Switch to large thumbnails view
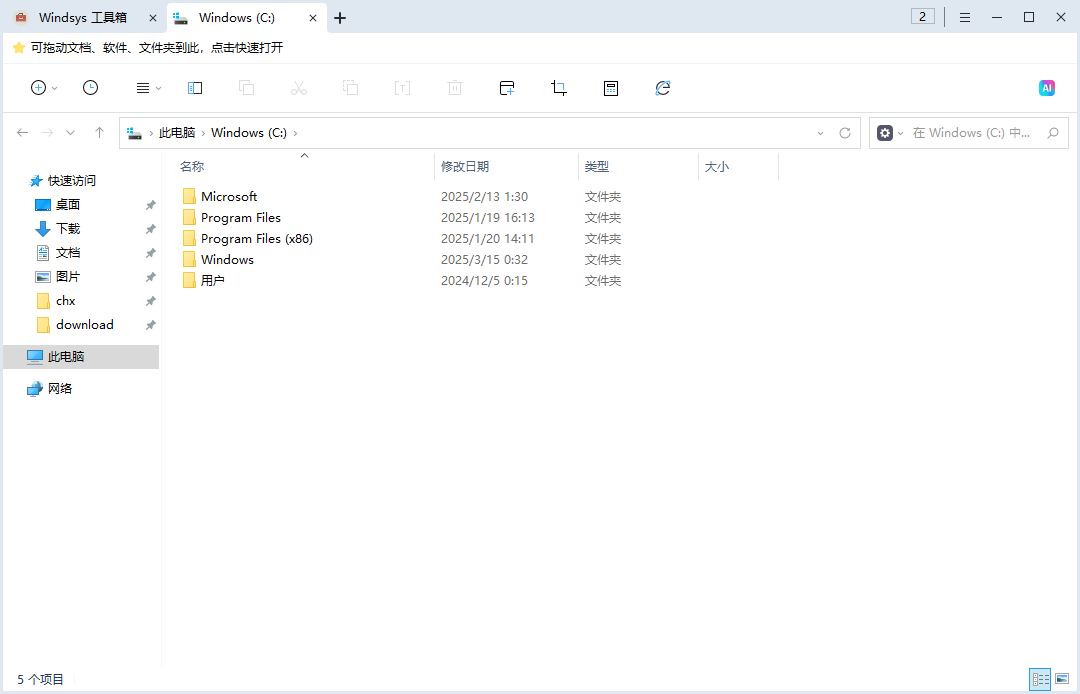 point(1062,680)
